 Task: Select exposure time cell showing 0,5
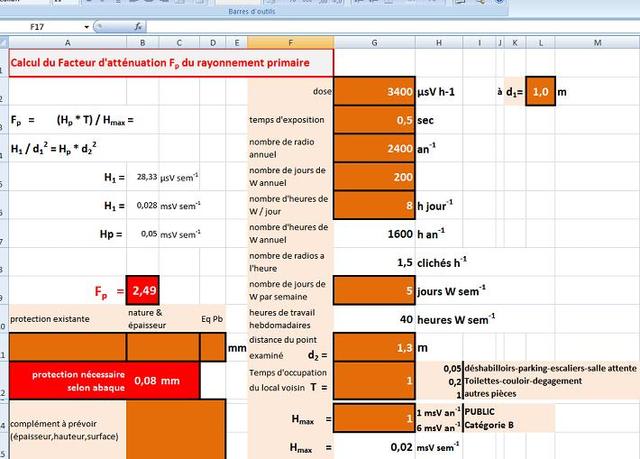click(x=374, y=120)
